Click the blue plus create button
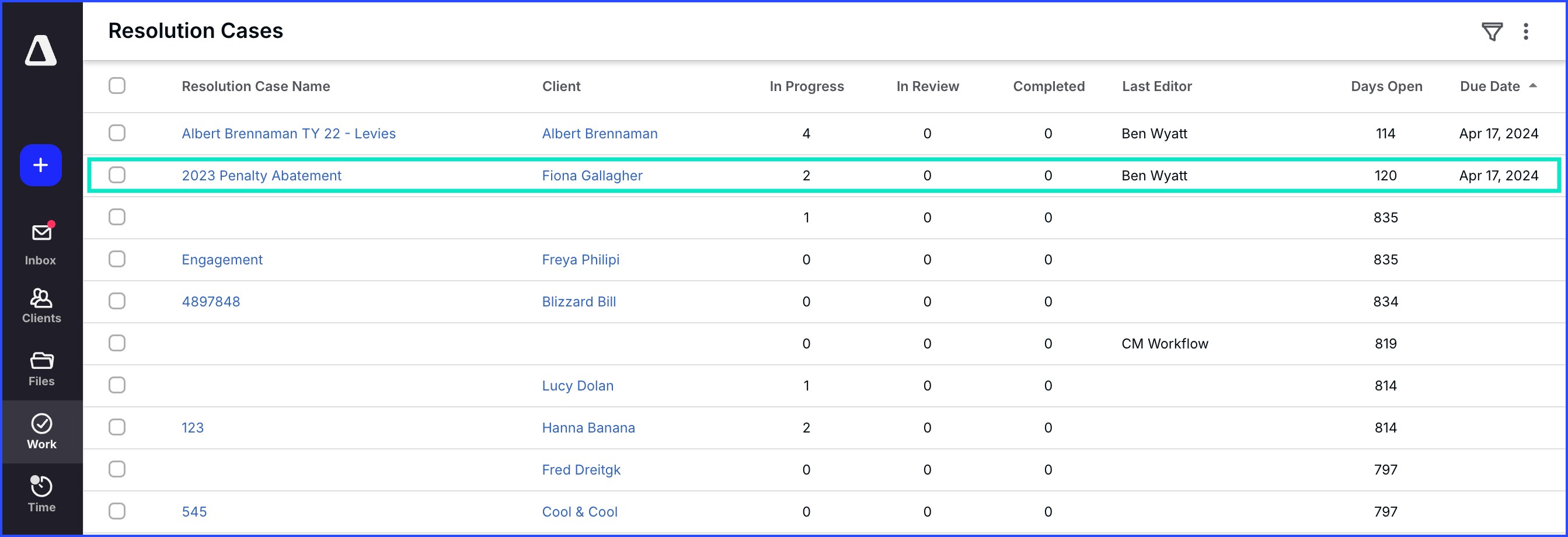 tap(41, 165)
